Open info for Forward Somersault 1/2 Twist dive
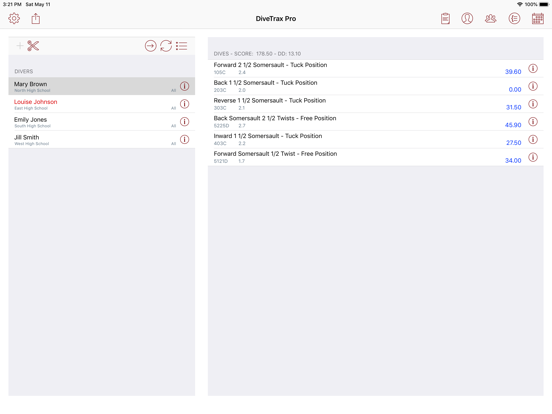Screen dimensions: 552x414 pyautogui.click(x=533, y=157)
